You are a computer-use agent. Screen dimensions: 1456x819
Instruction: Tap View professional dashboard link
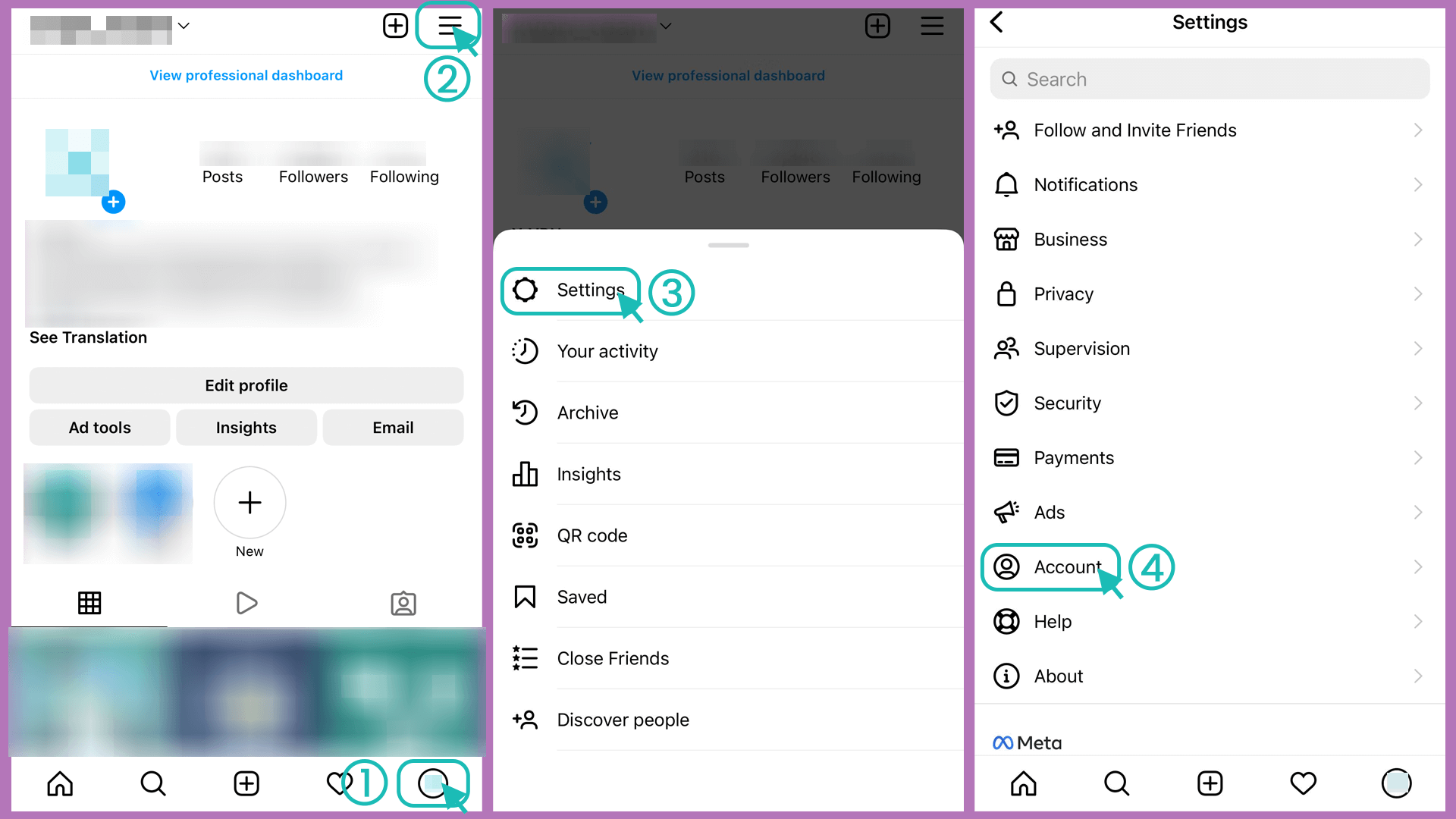click(x=245, y=75)
